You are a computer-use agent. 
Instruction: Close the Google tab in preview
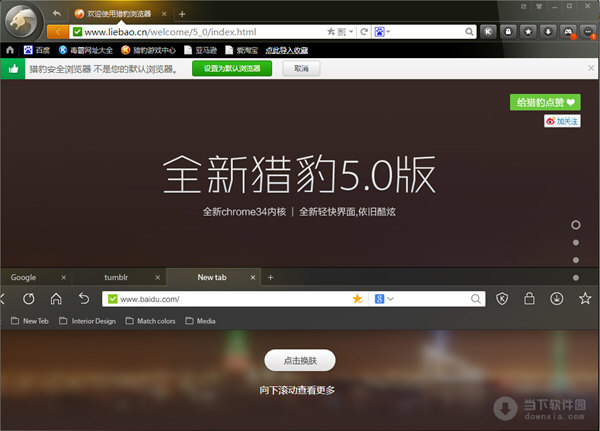pos(64,278)
